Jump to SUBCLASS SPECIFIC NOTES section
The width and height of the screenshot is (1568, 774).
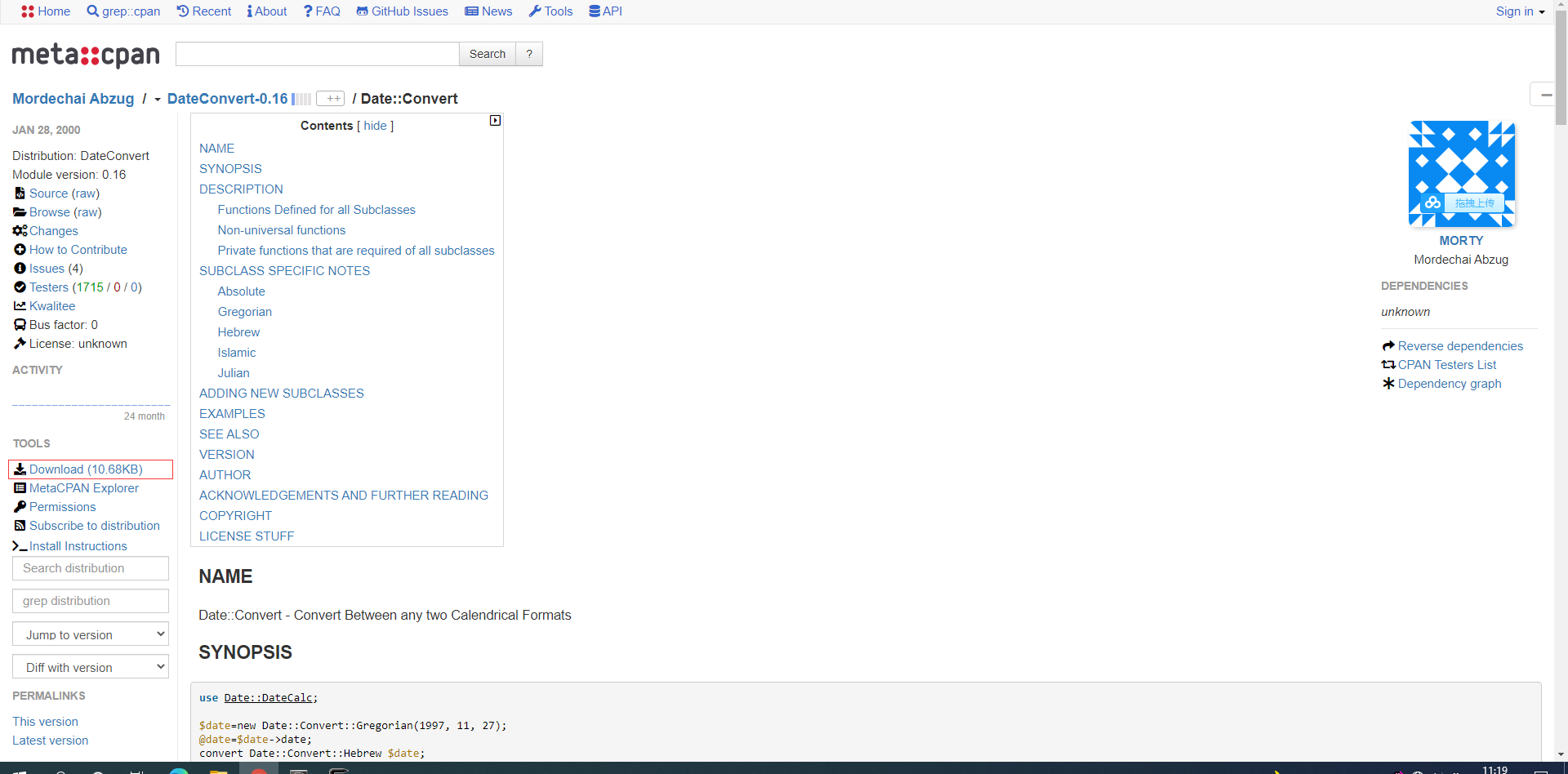click(x=285, y=271)
